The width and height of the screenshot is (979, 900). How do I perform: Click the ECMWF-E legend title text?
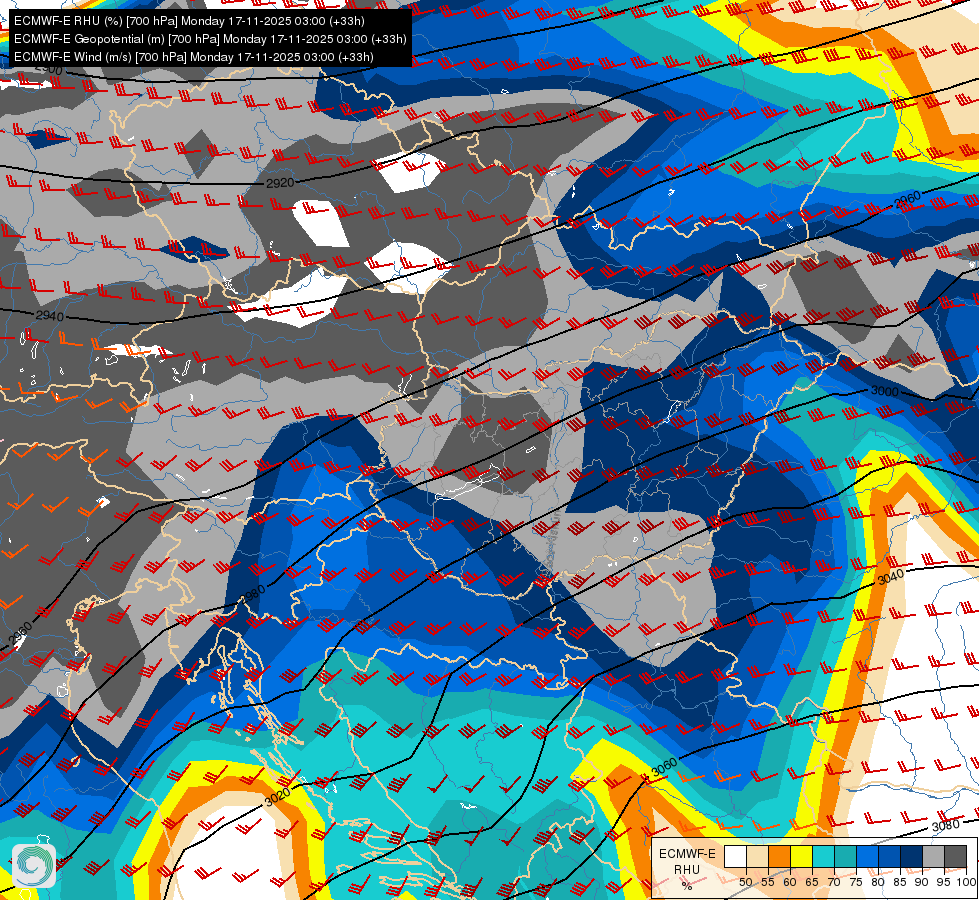(x=687, y=854)
